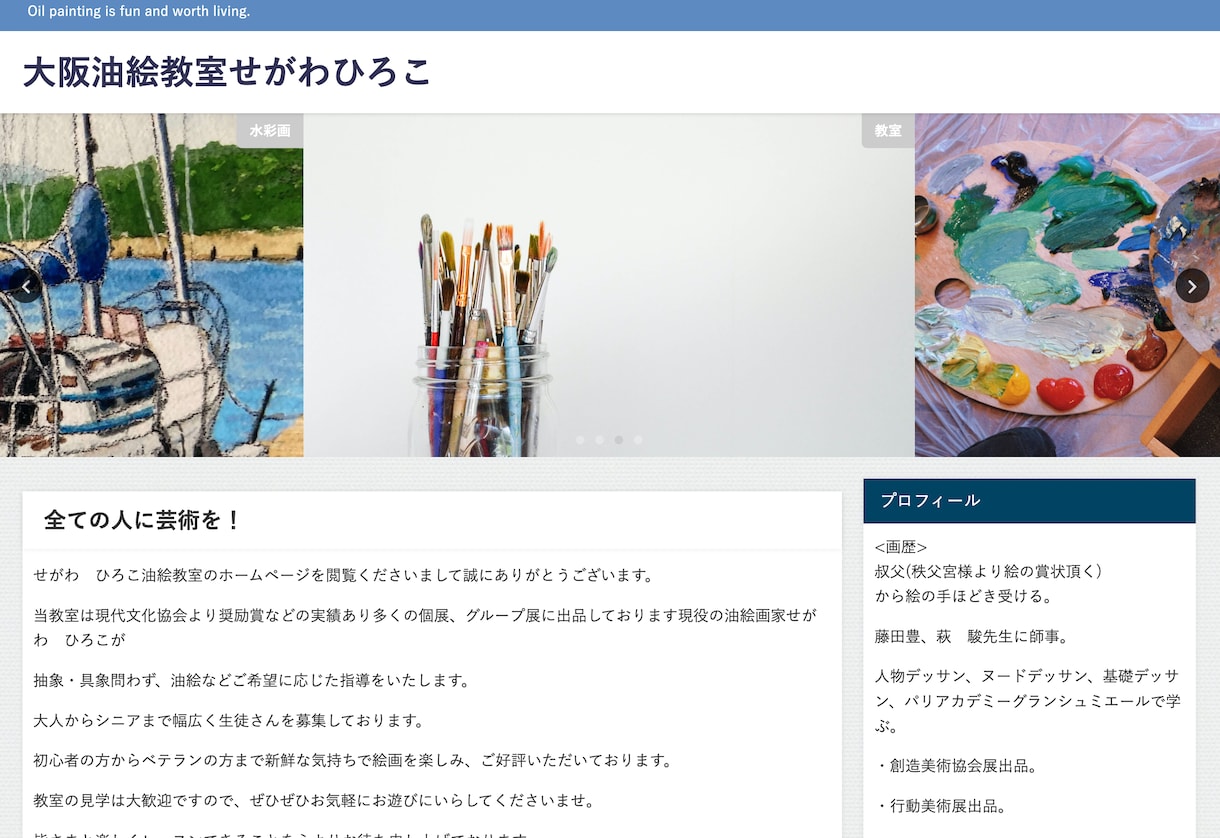Click the line 叔父(秩父宮様より絵の賞状頂く)
This screenshot has width=1220, height=838.
(988, 572)
